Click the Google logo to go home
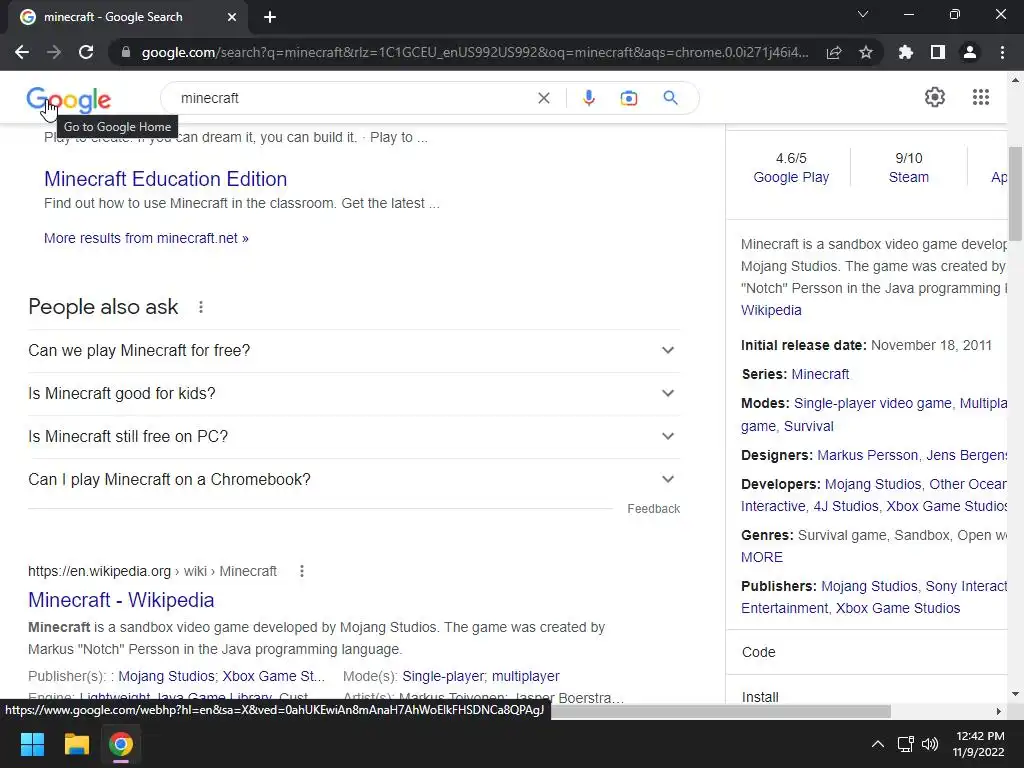 point(69,99)
